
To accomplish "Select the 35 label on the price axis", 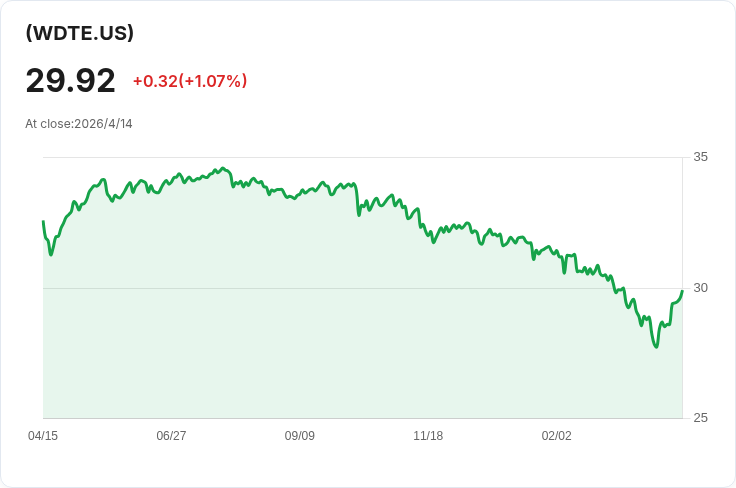I will pos(700,157).
